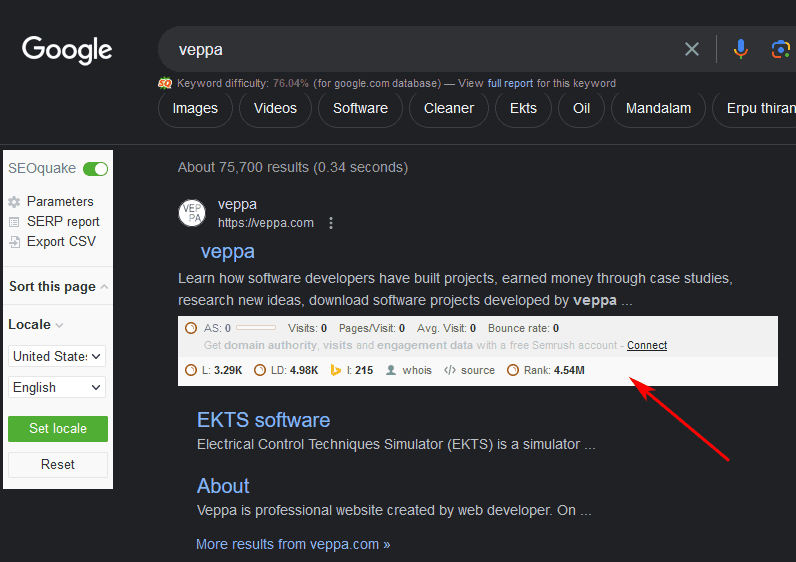The width and height of the screenshot is (796, 562).
Task: Click the Rank 4.54M metric icon
Action: 513,370
